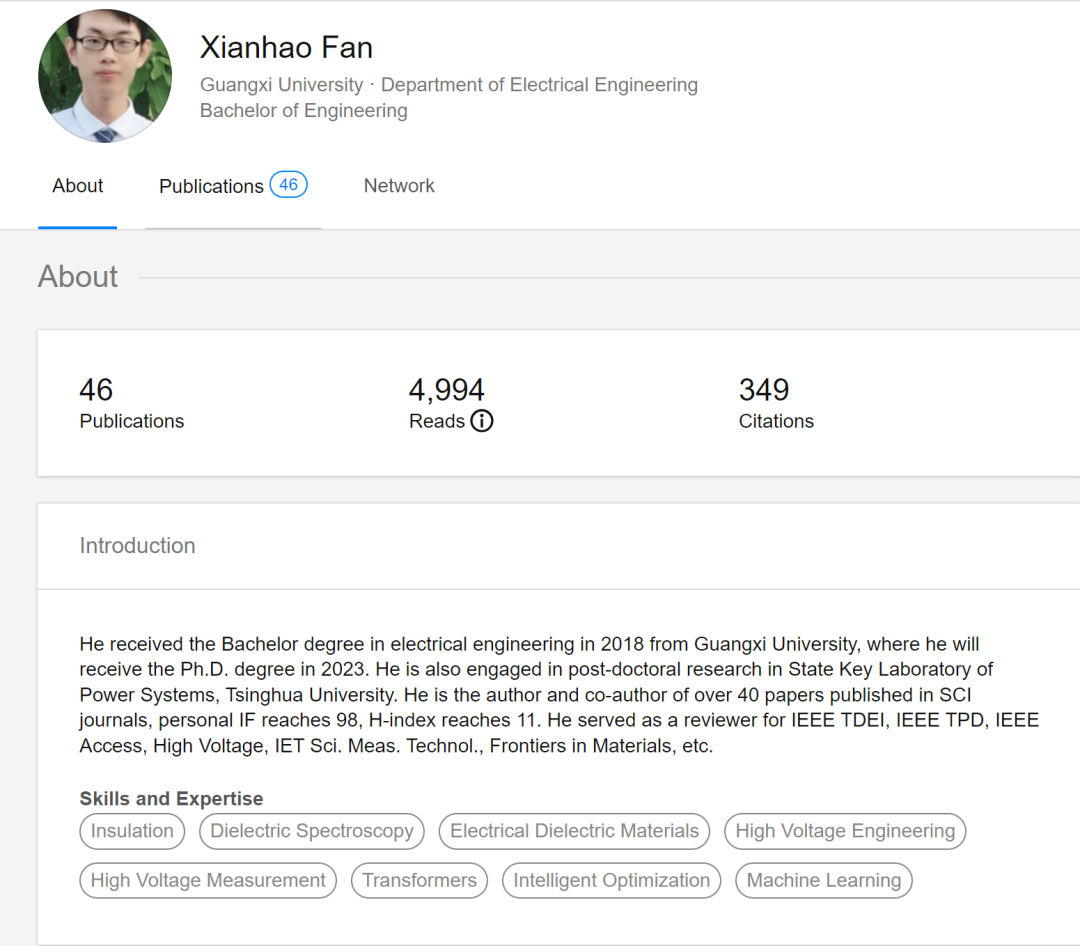Open Xianhao Fan's profile photo
This screenshot has width=1080, height=946.
(x=105, y=76)
